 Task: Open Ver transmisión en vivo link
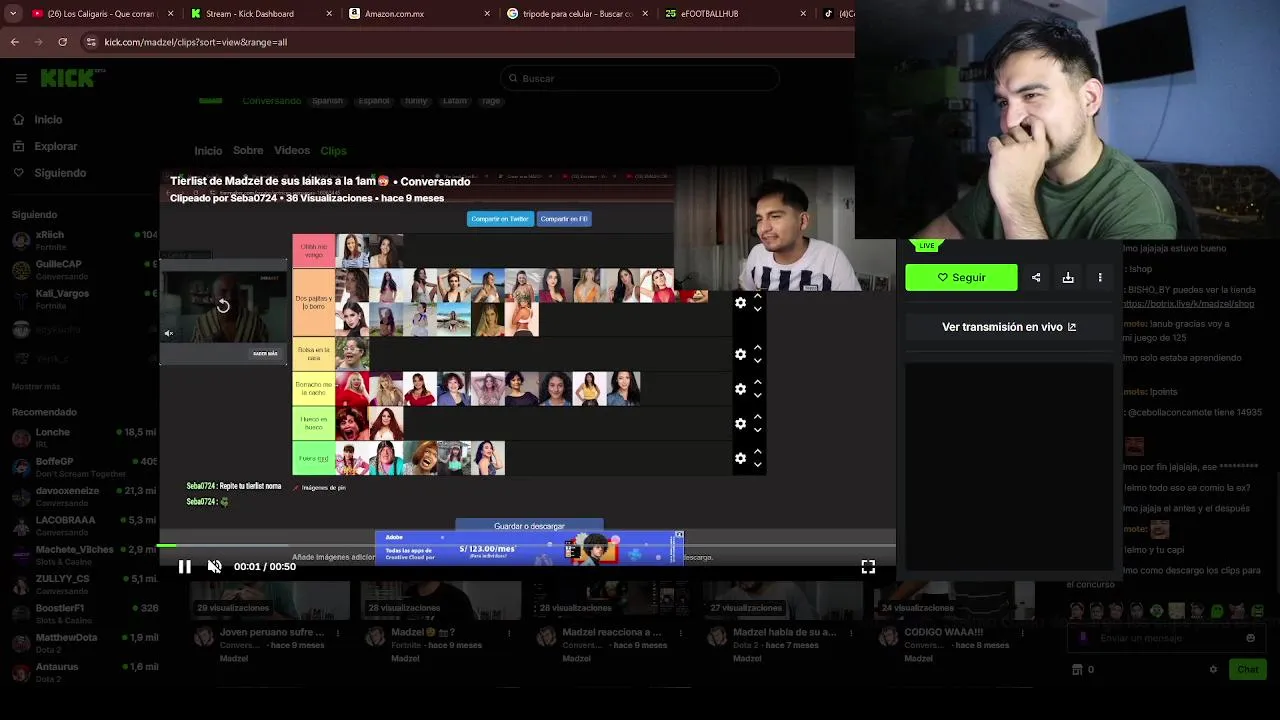point(1009,327)
